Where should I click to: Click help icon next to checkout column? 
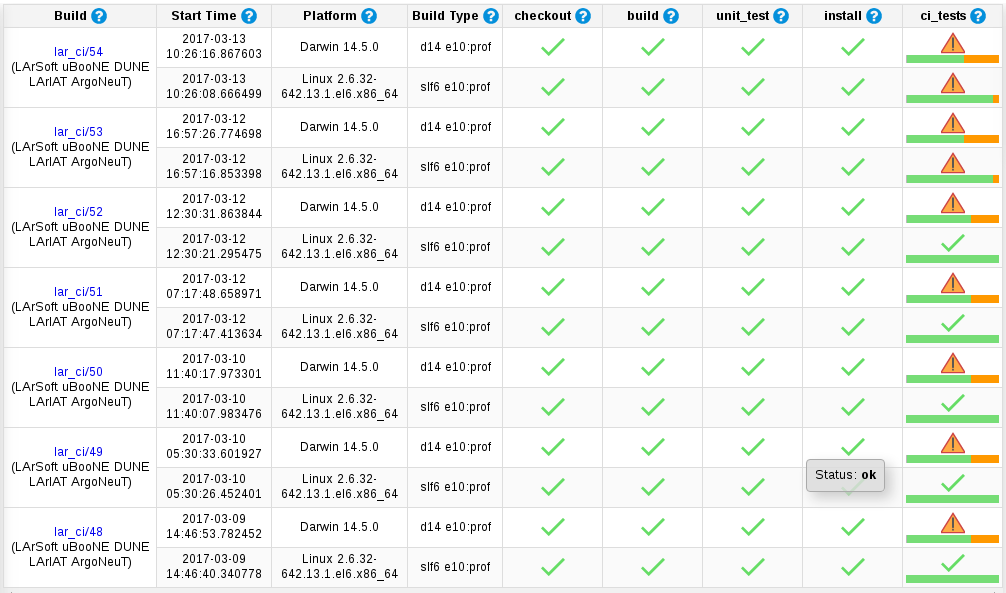(583, 16)
